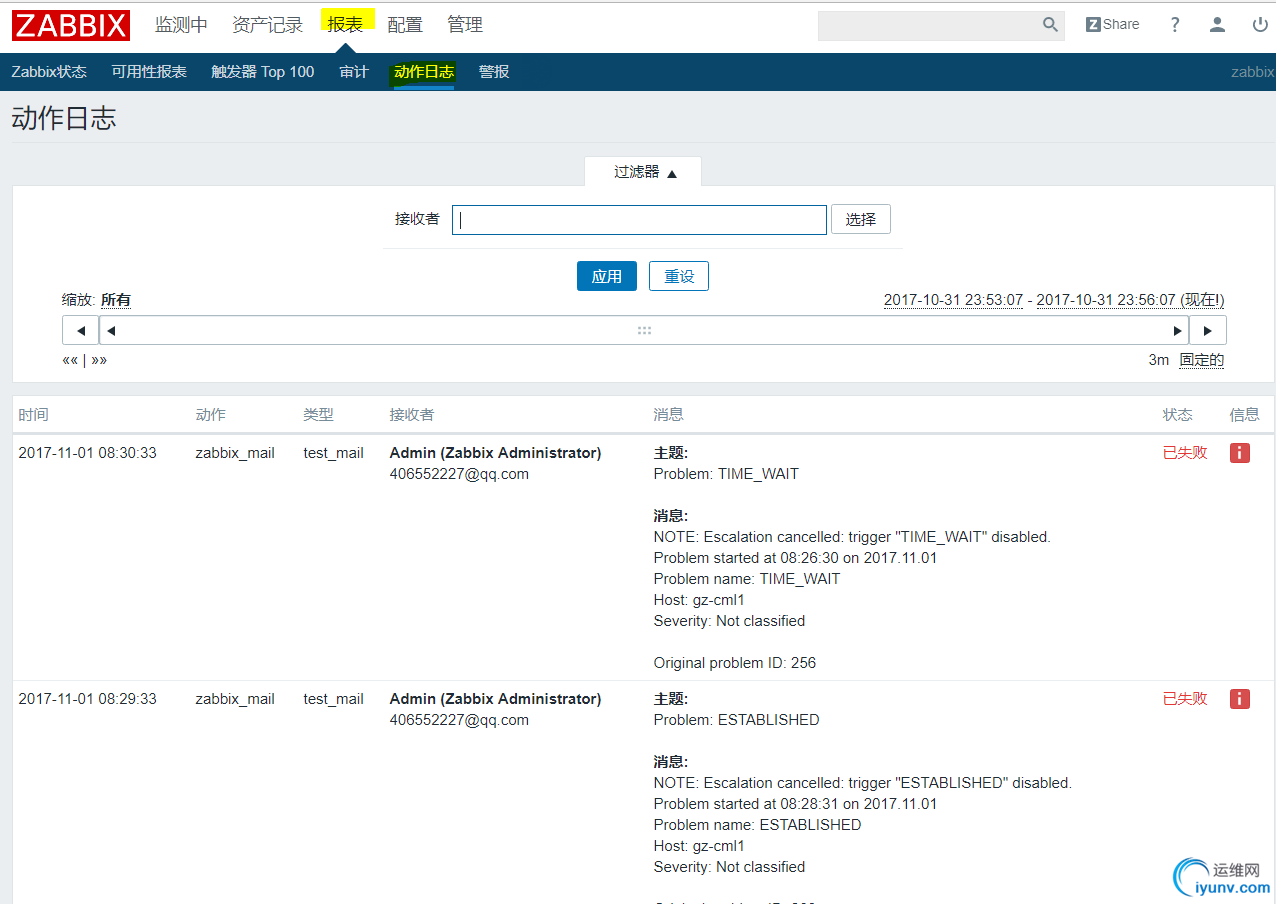Screen dimensions: 1276x904
Task: Click the inner right arrow on slider bar
Action: 1177,330
